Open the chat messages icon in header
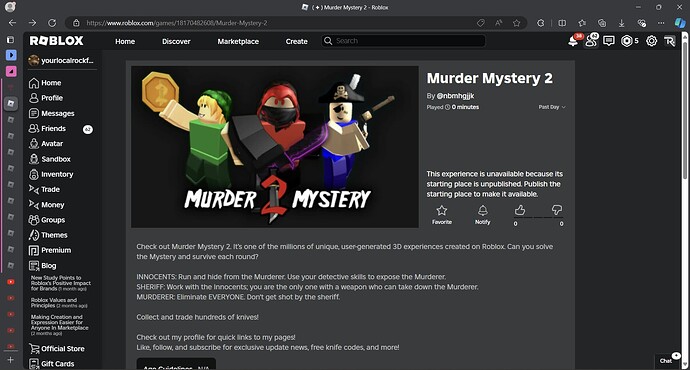 (609, 41)
